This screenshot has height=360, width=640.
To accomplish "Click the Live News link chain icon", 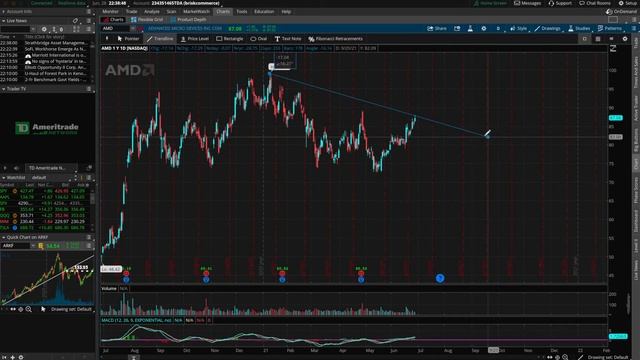I will 75,20.
